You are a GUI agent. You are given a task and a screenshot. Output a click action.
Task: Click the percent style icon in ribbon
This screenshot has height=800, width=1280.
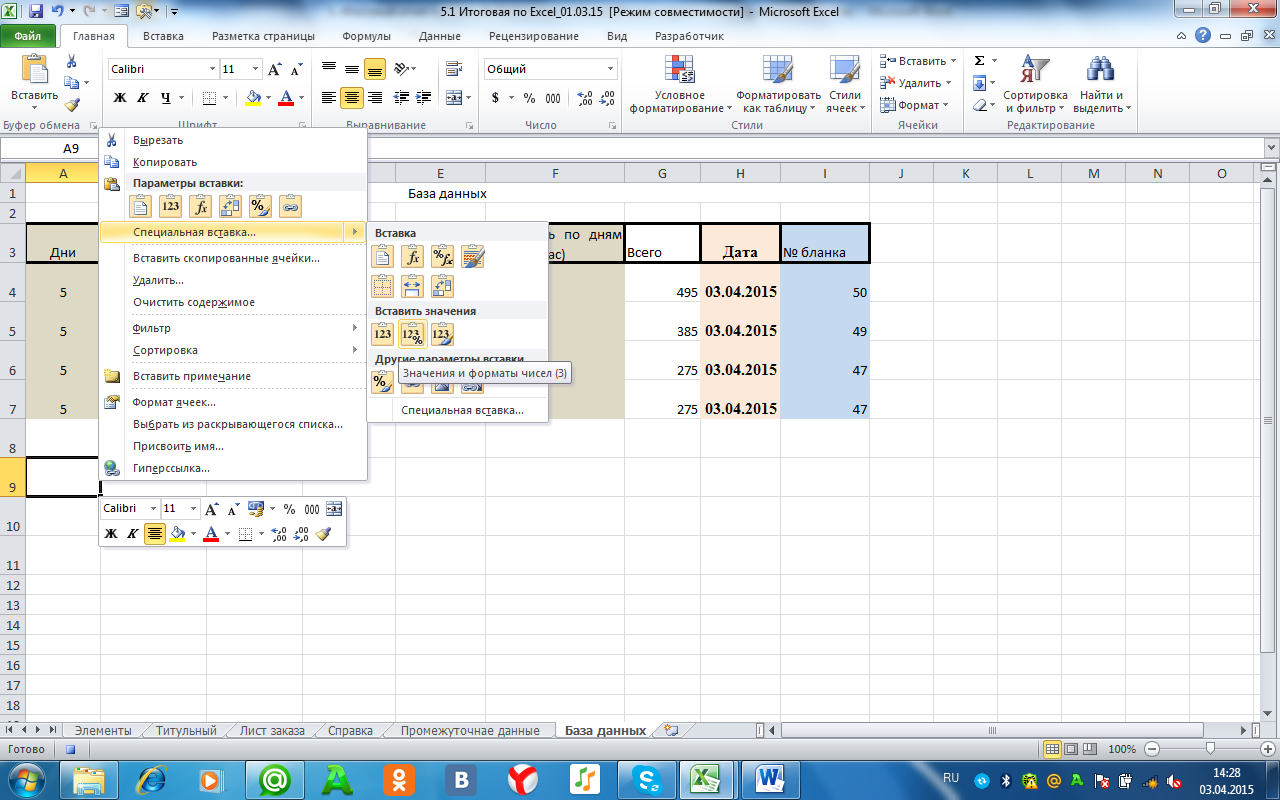(x=528, y=98)
